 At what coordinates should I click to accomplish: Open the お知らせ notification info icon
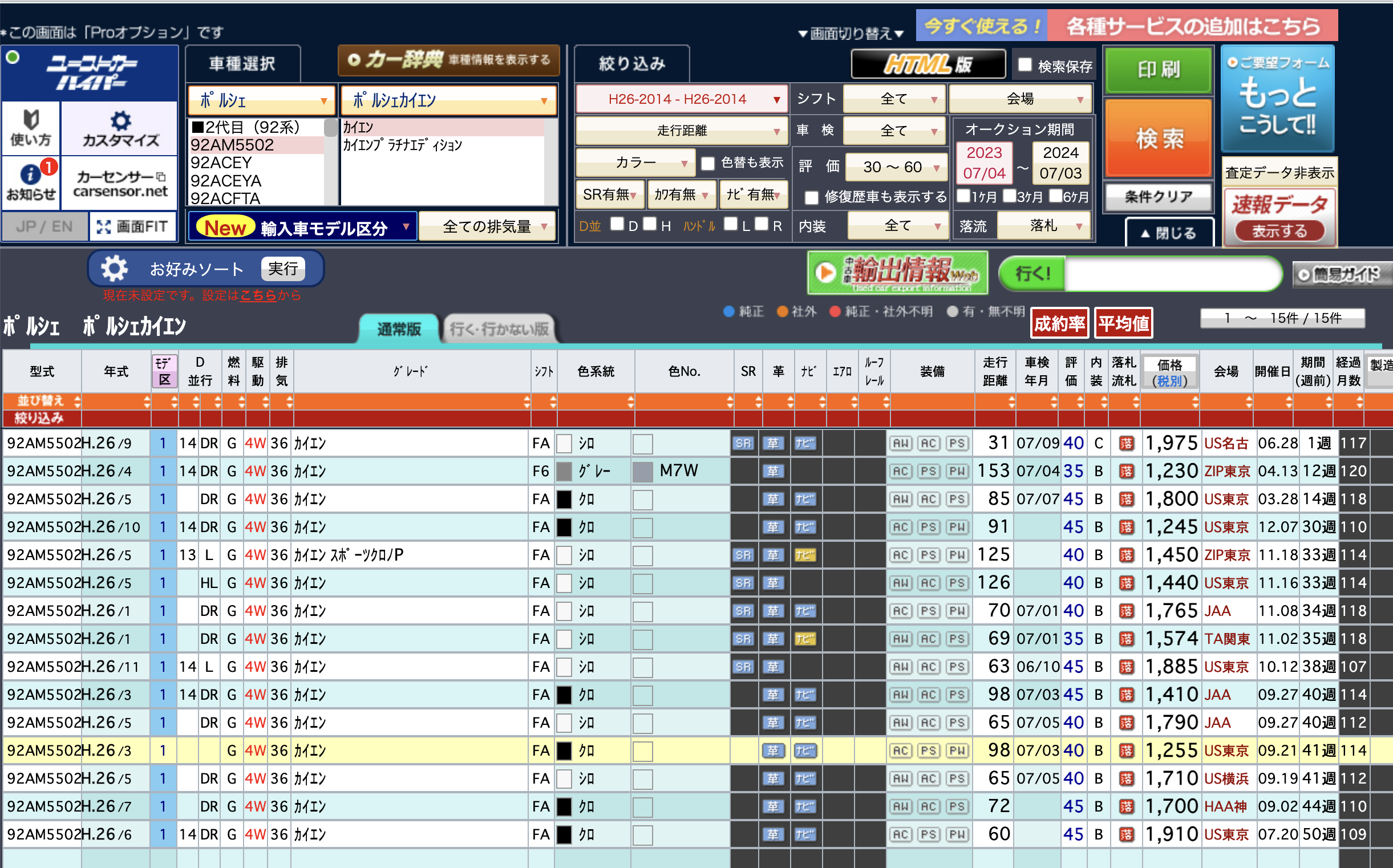pyautogui.click(x=31, y=182)
